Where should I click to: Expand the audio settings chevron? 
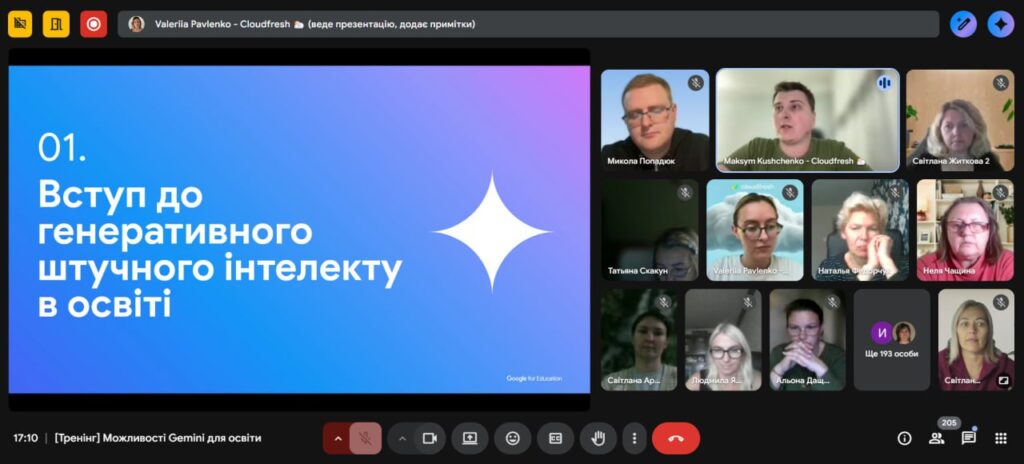tap(337, 438)
